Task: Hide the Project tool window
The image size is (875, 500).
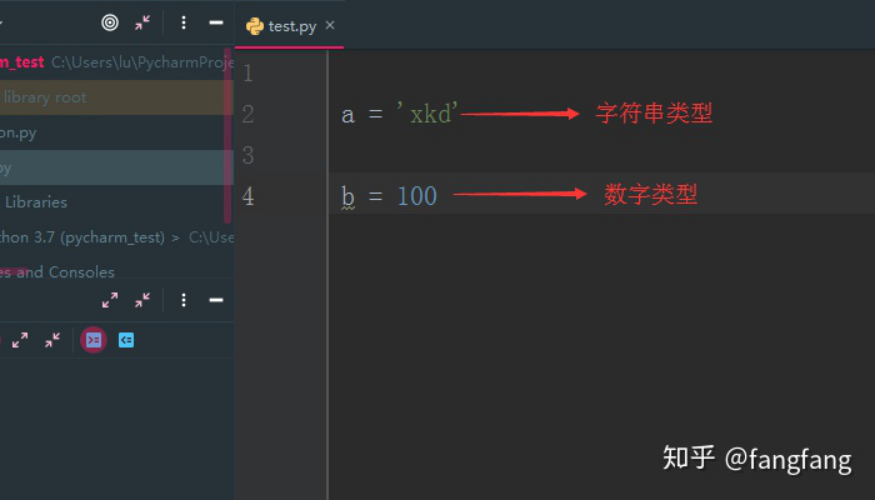Action: [215, 22]
